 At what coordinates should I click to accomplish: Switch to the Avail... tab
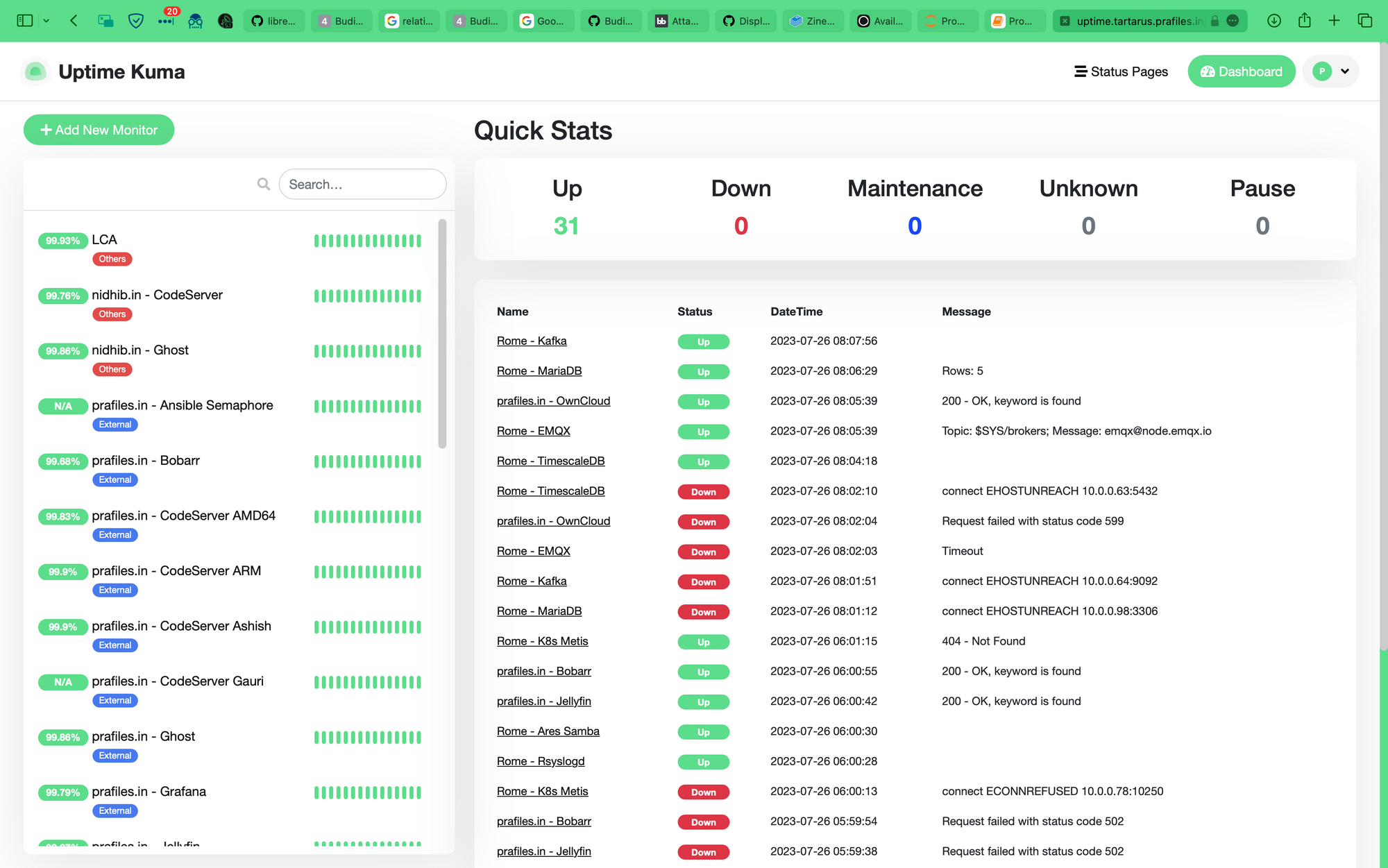coord(881,21)
